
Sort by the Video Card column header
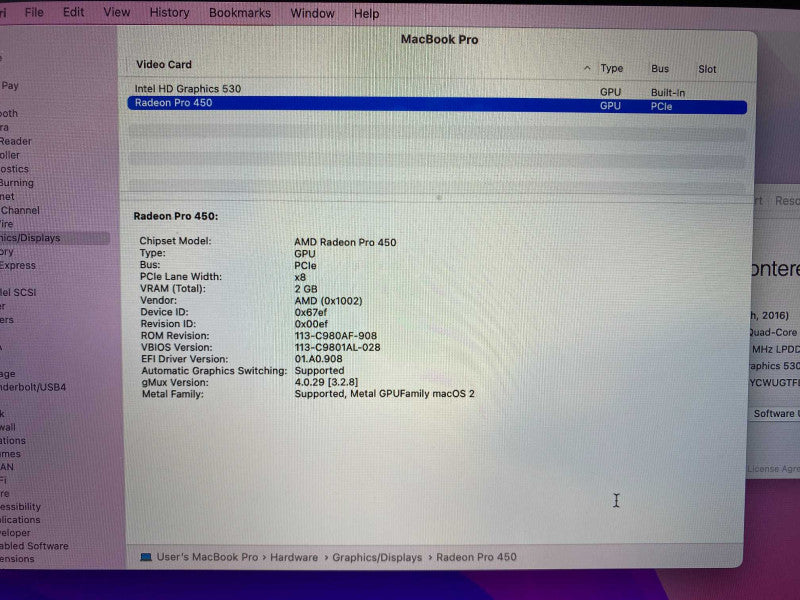point(164,65)
